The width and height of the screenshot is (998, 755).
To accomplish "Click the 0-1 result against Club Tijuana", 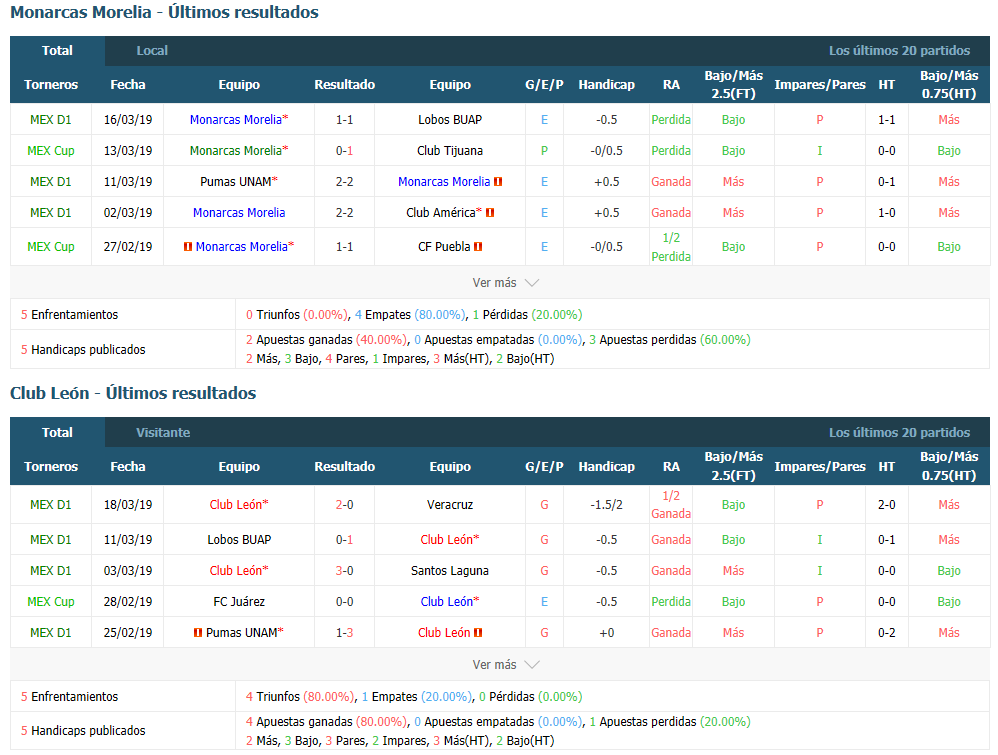I will pyautogui.click(x=344, y=151).
